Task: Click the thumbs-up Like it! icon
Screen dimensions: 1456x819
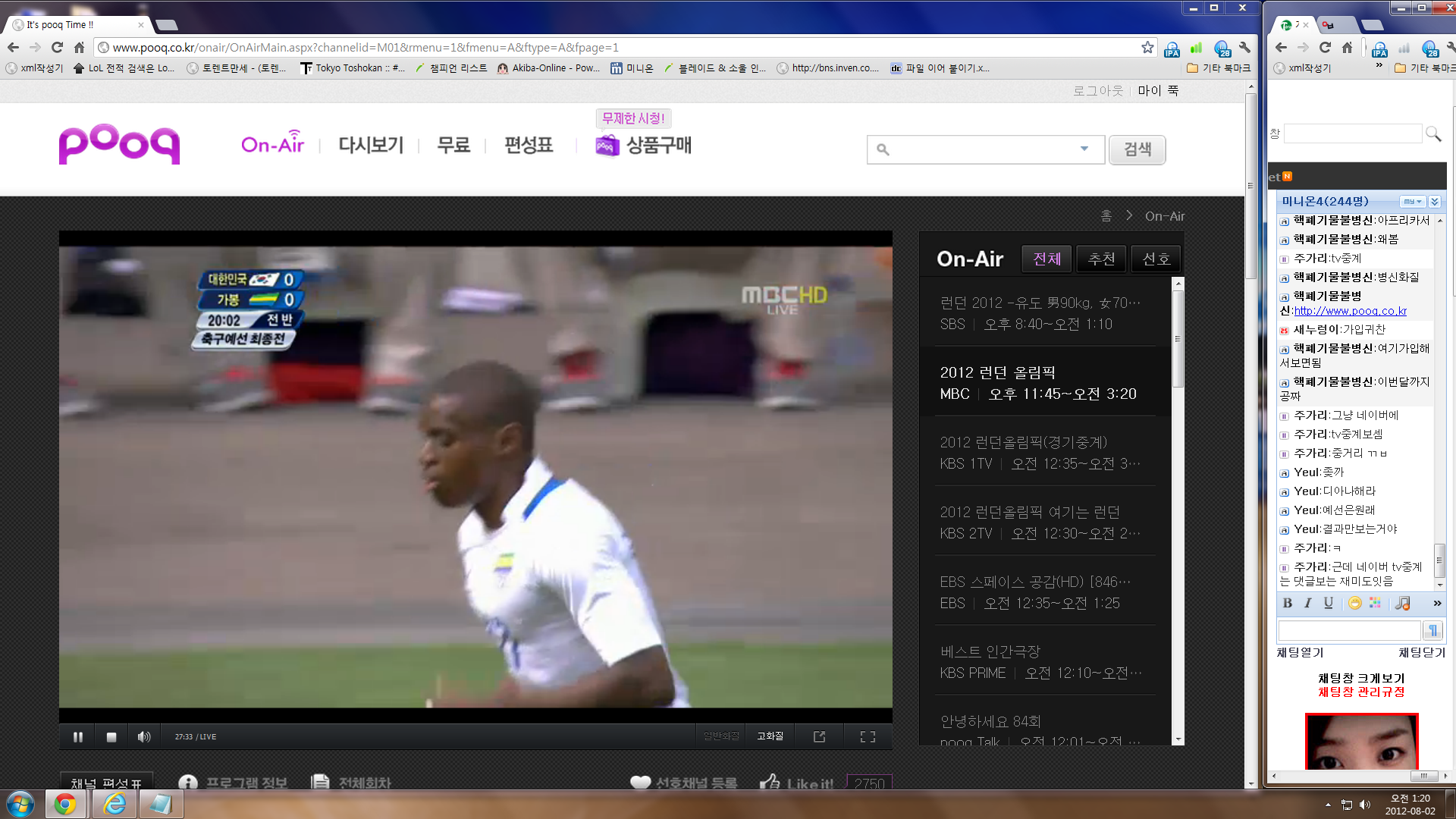Action: pyautogui.click(x=770, y=782)
